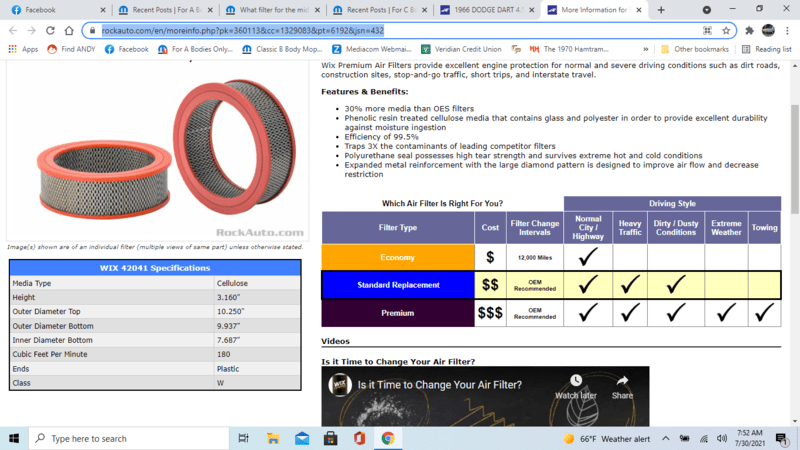Image resolution: width=800 pixels, height=450 pixels.
Task: Open the notification center icon
Action: pos(781,438)
